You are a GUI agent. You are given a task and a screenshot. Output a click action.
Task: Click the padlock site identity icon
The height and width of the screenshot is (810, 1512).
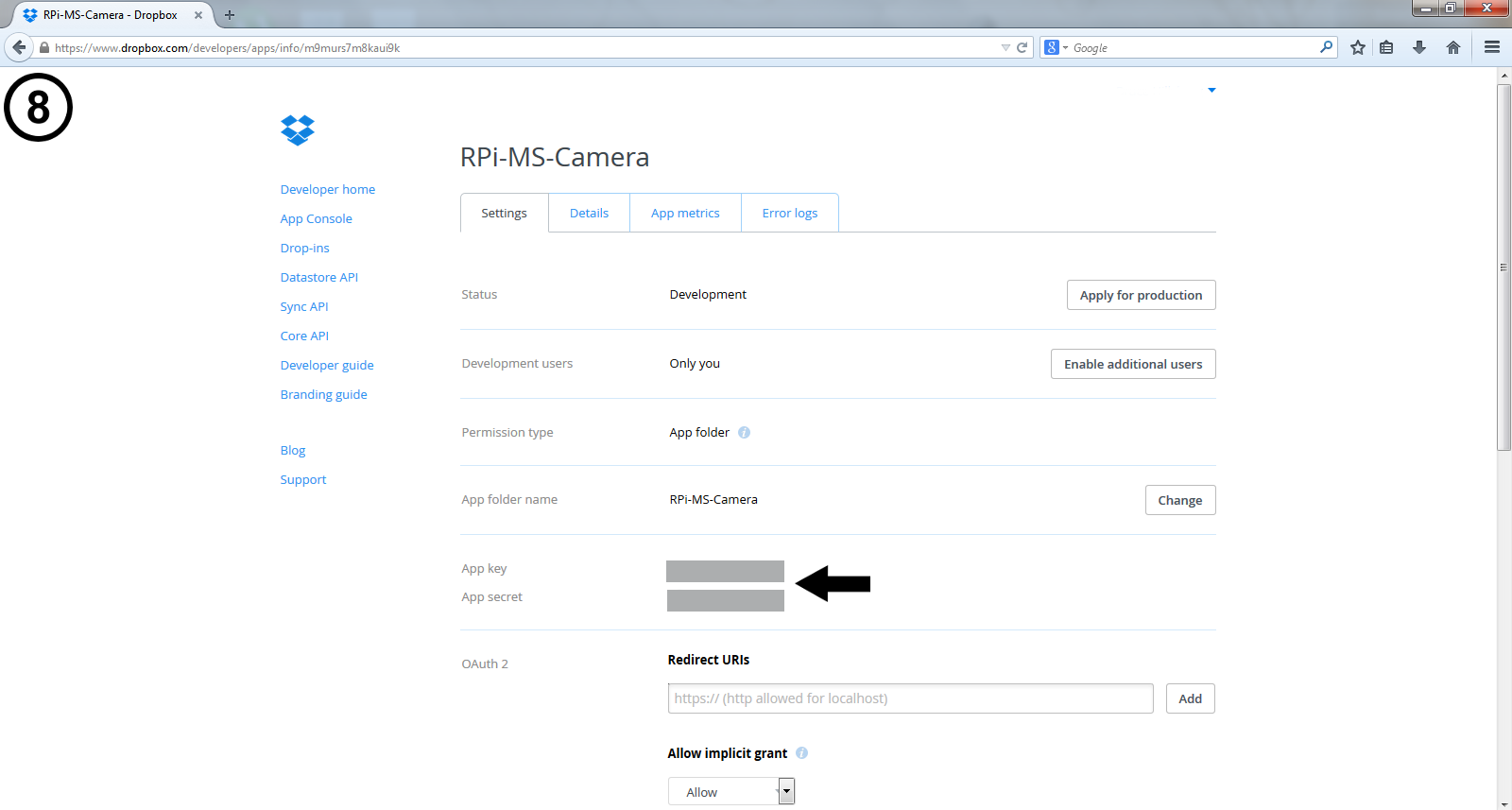43,47
